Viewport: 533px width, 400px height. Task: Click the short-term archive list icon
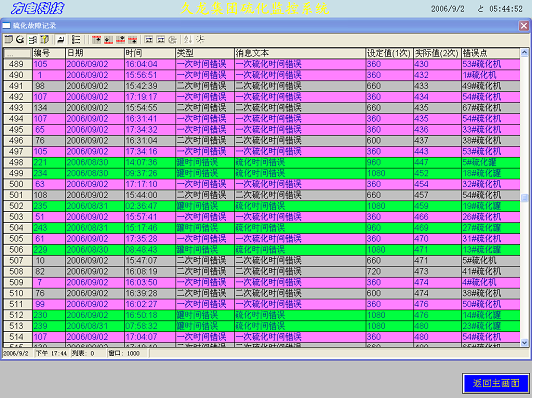[20, 40]
